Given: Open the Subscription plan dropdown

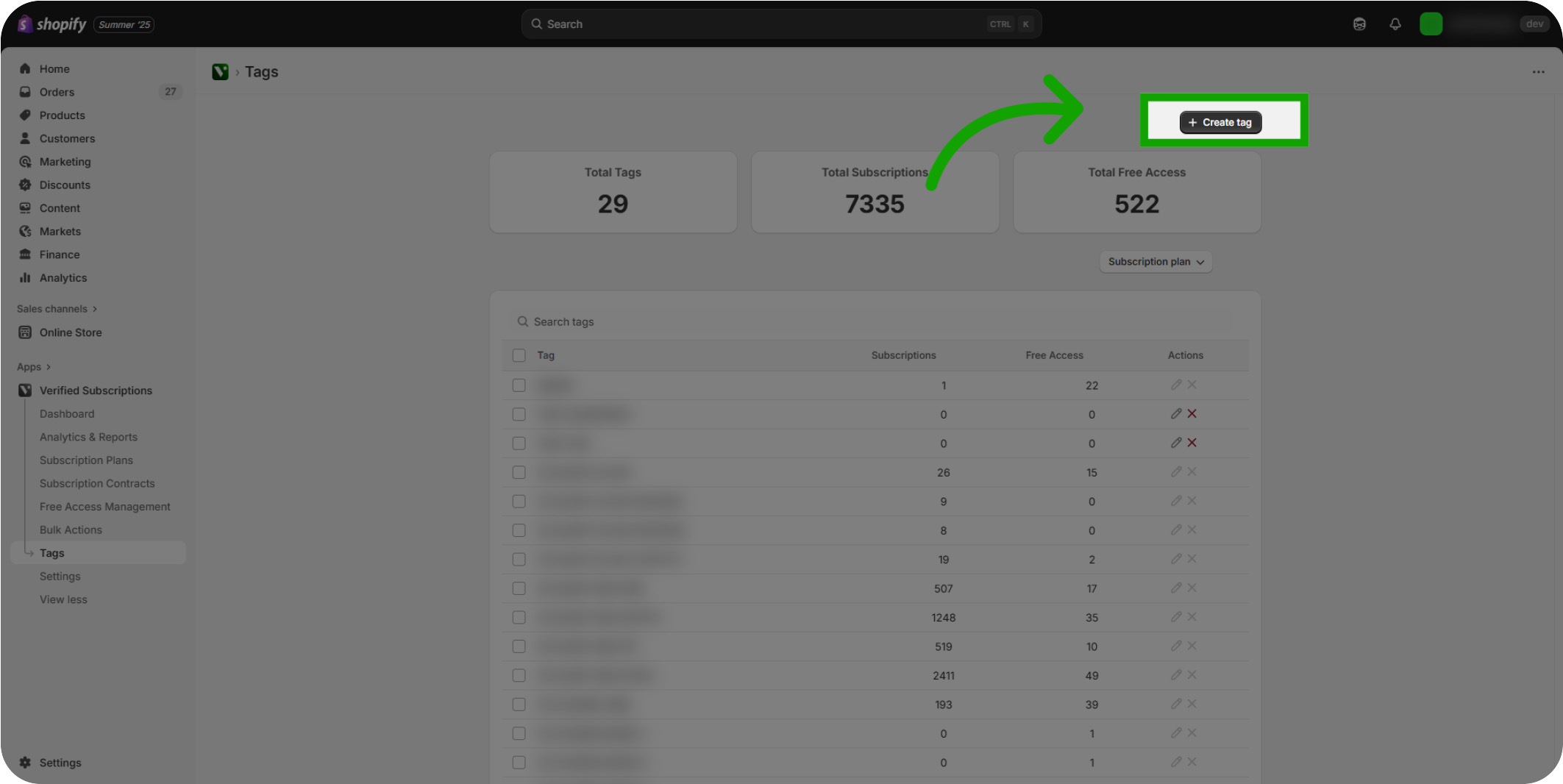Looking at the screenshot, I should pos(1156,262).
